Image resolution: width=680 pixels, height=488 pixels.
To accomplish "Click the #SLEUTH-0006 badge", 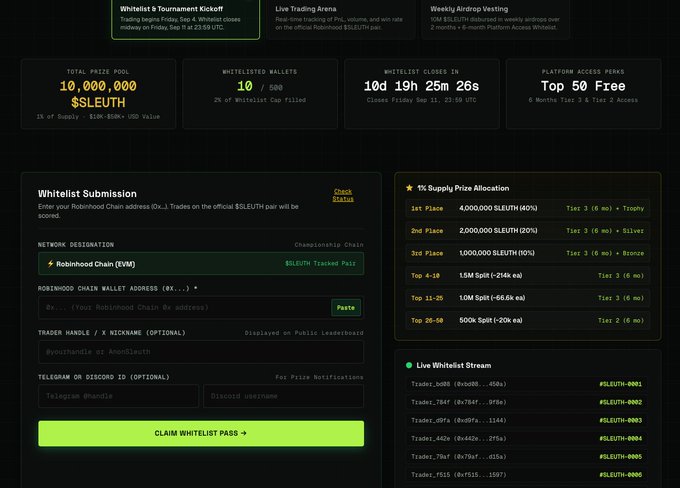I will point(621,475).
